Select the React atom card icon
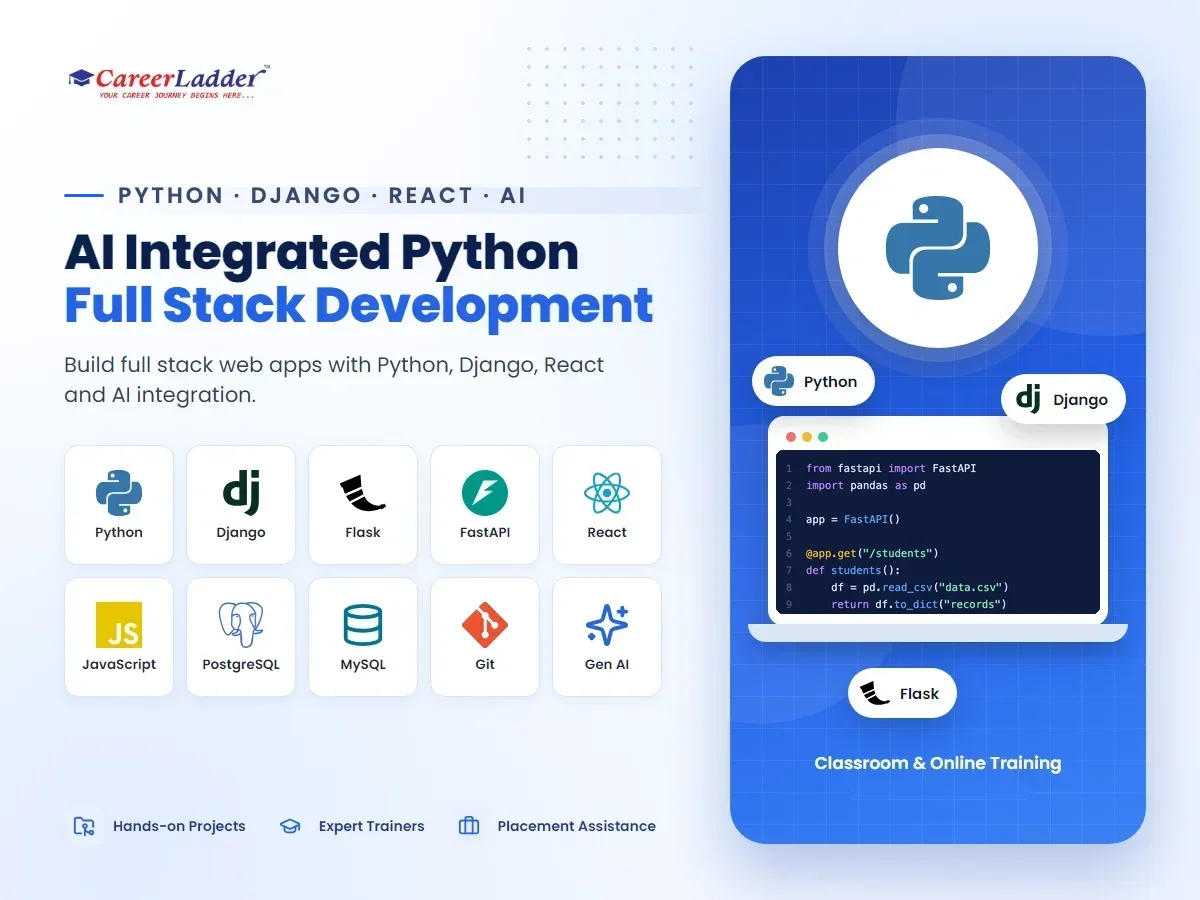This screenshot has height=900, width=1200. pyautogui.click(x=607, y=494)
